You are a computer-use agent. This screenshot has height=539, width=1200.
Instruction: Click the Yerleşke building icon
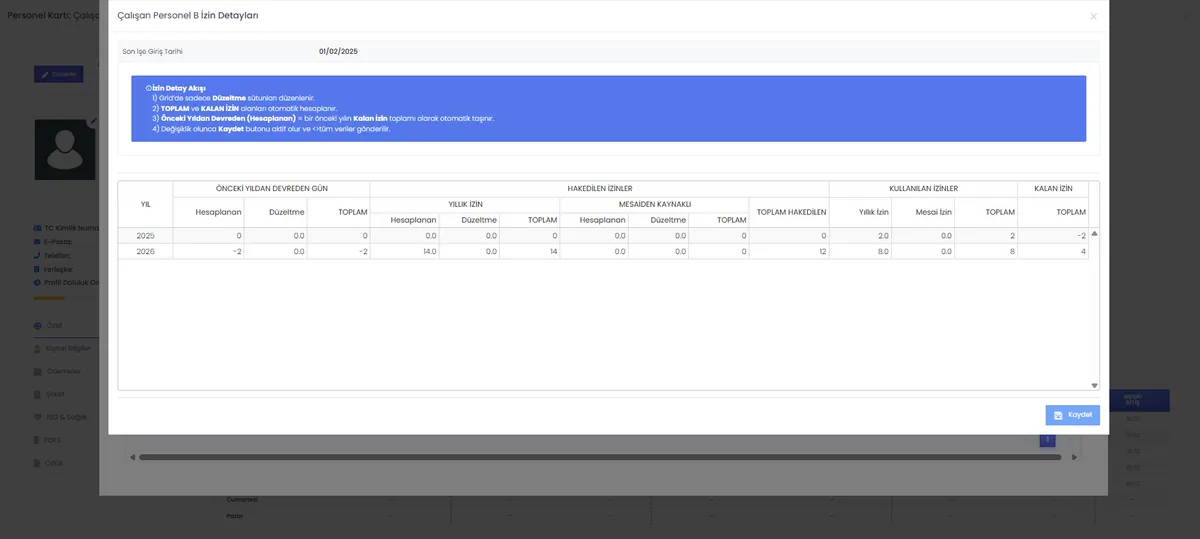pyautogui.click(x=37, y=269)
